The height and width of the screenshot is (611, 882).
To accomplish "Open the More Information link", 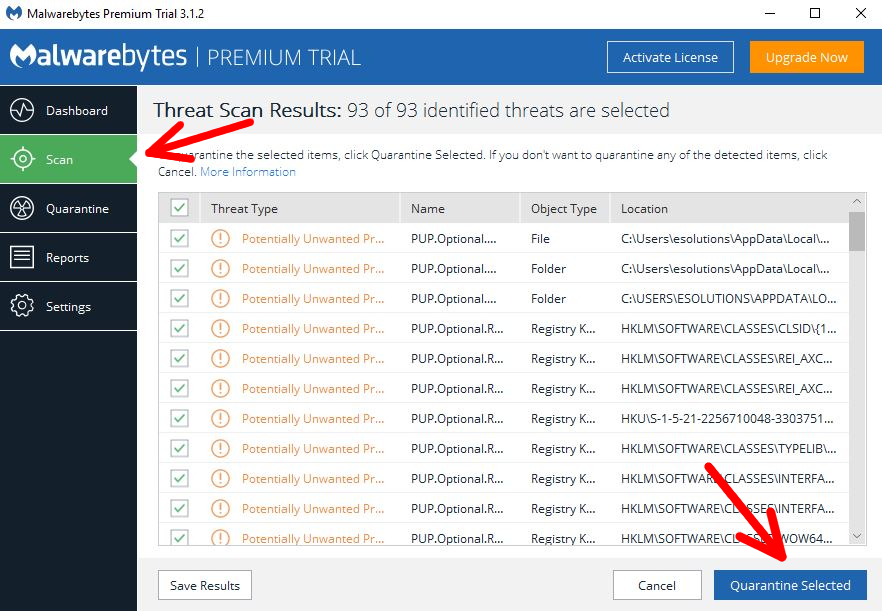I will [x=248, y=172].
